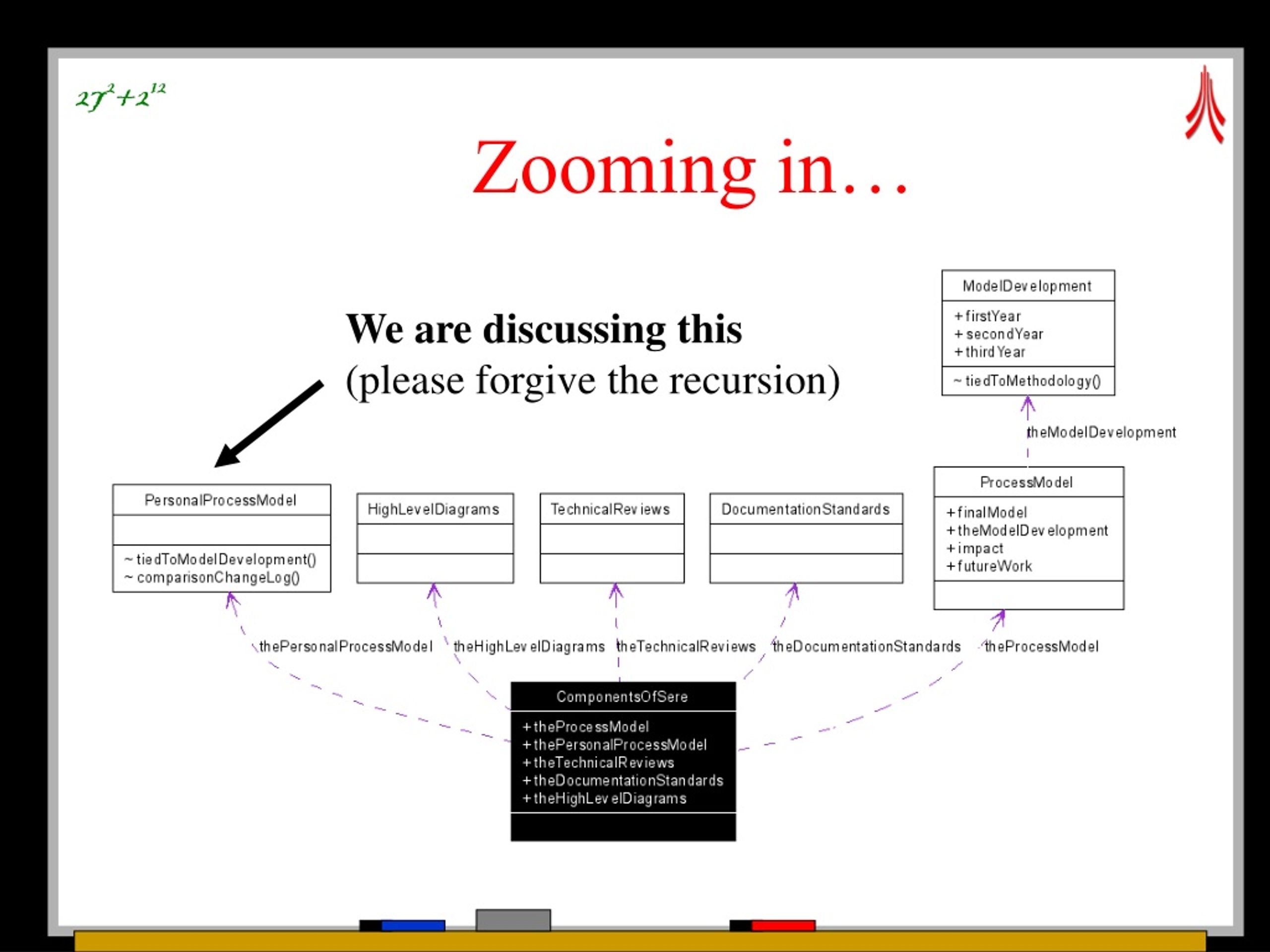The image size is (1270, 952).
Task: Click the theHighLevelDiagrams arrow label
Action: coord(529,647)
